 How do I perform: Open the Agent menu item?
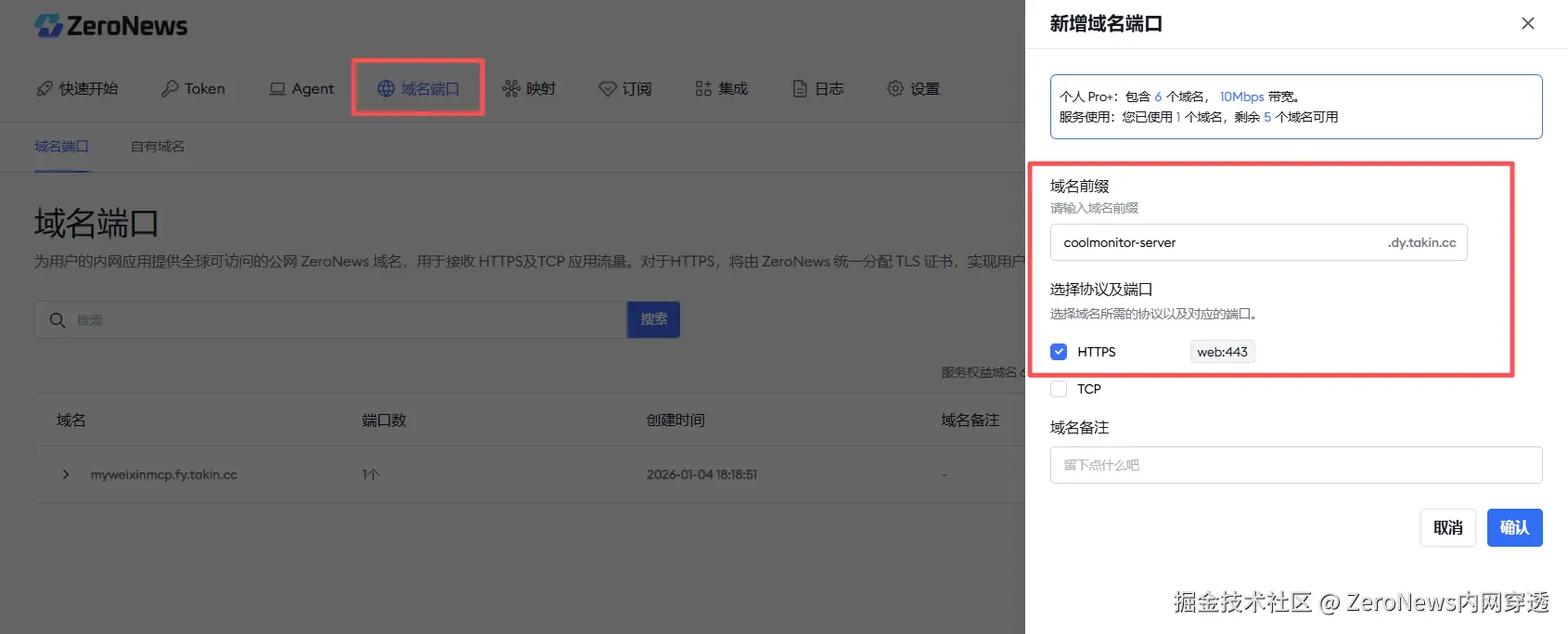pos(302,88)
